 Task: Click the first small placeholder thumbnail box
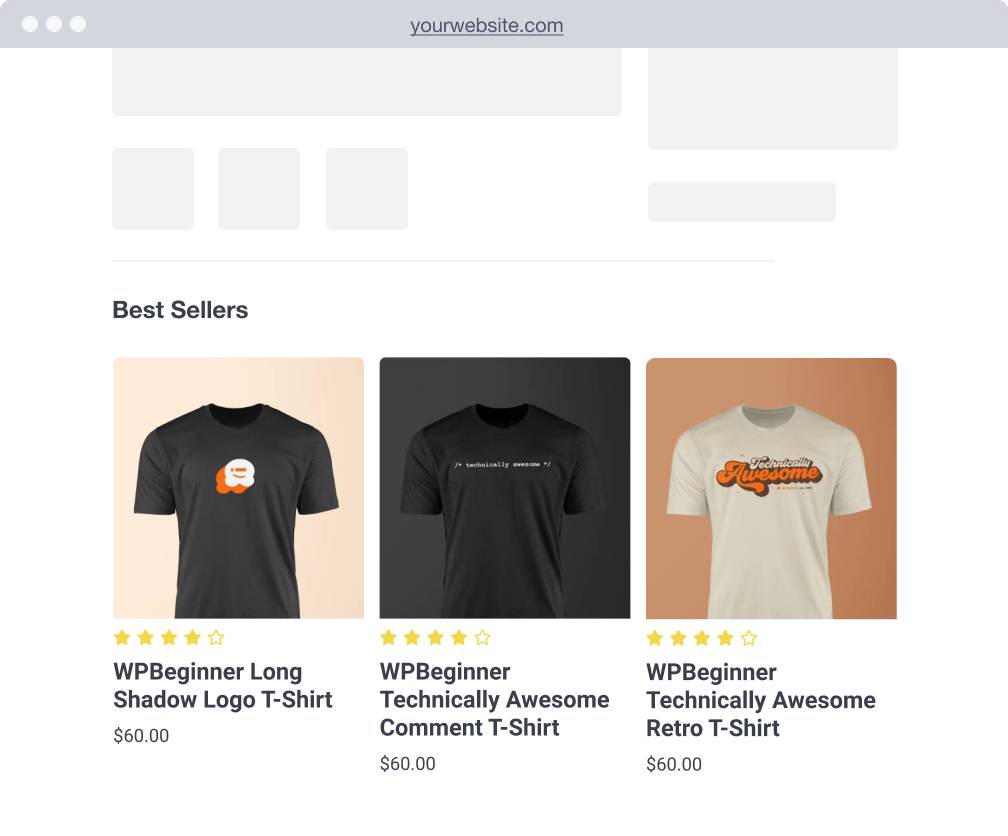tap(153, 189)
